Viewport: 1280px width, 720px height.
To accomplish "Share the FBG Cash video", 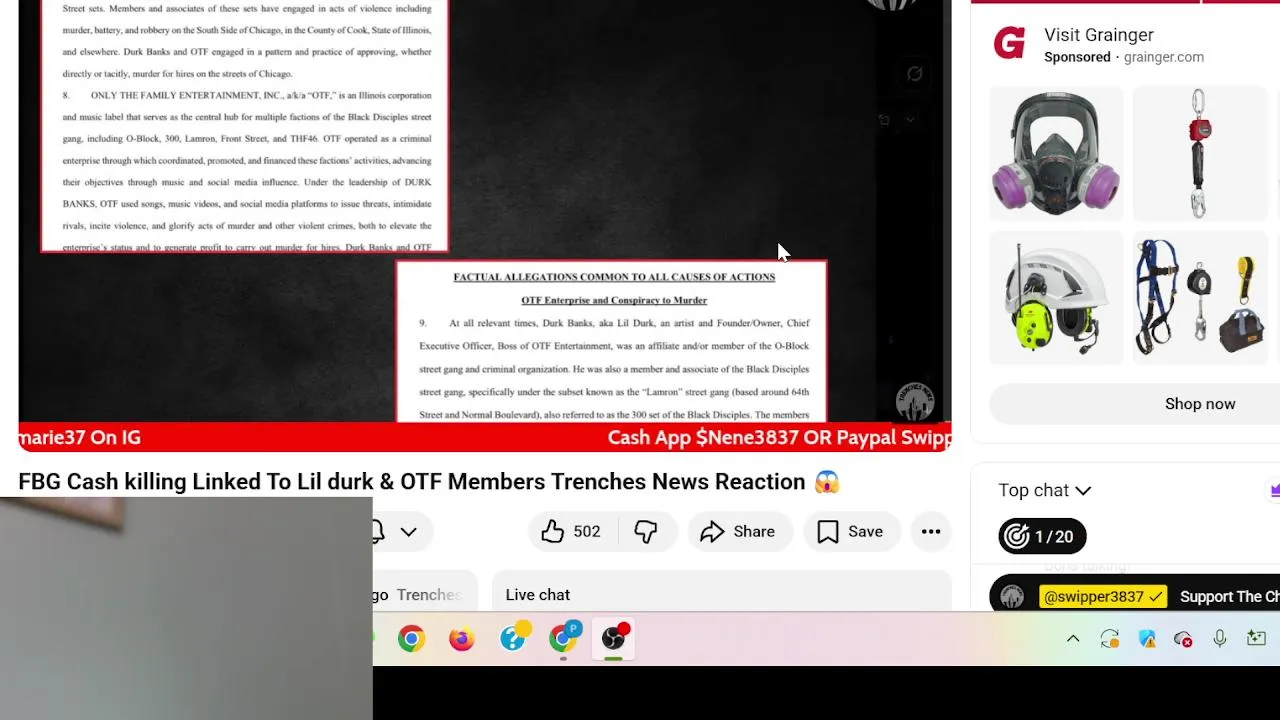I will coord(739,532).
